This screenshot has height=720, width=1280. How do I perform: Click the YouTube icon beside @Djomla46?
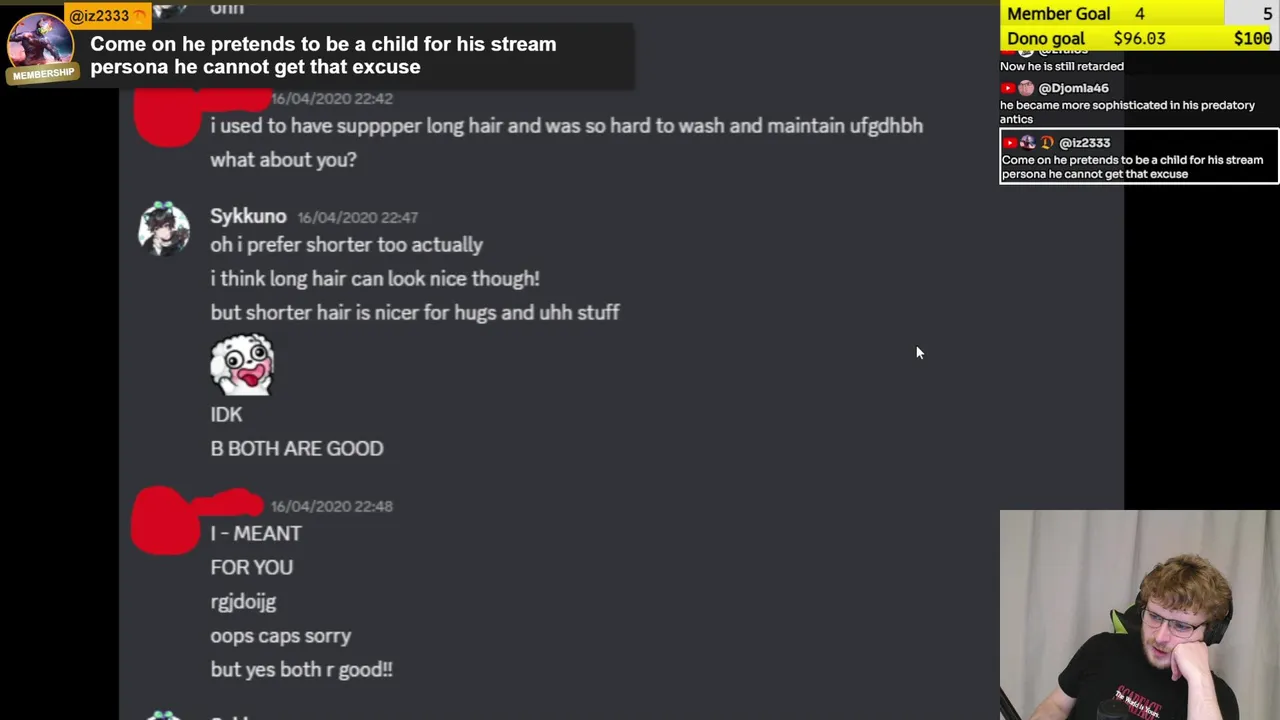click(x=1009, y=88)
